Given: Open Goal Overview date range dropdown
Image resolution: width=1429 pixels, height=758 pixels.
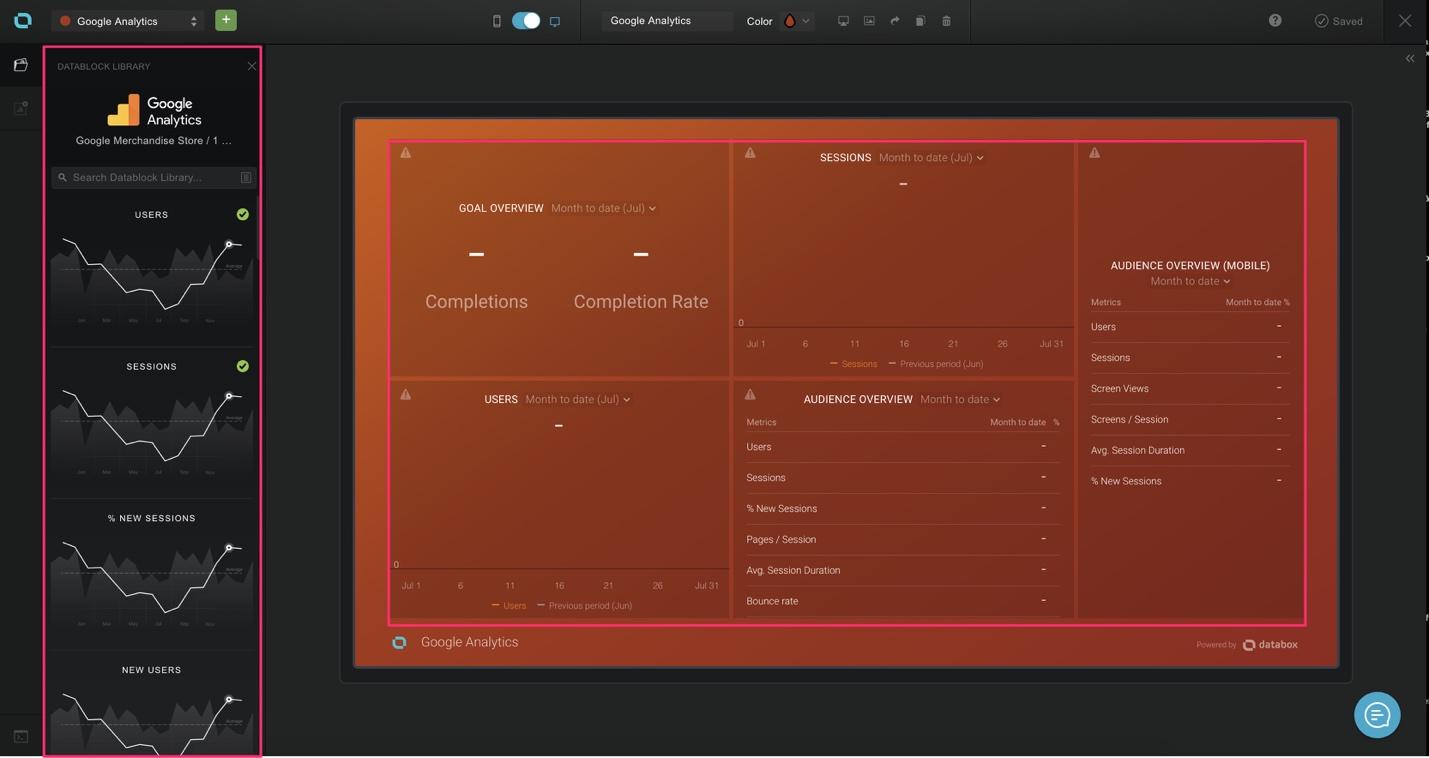Looking at the screenshot, I should 604,208.
